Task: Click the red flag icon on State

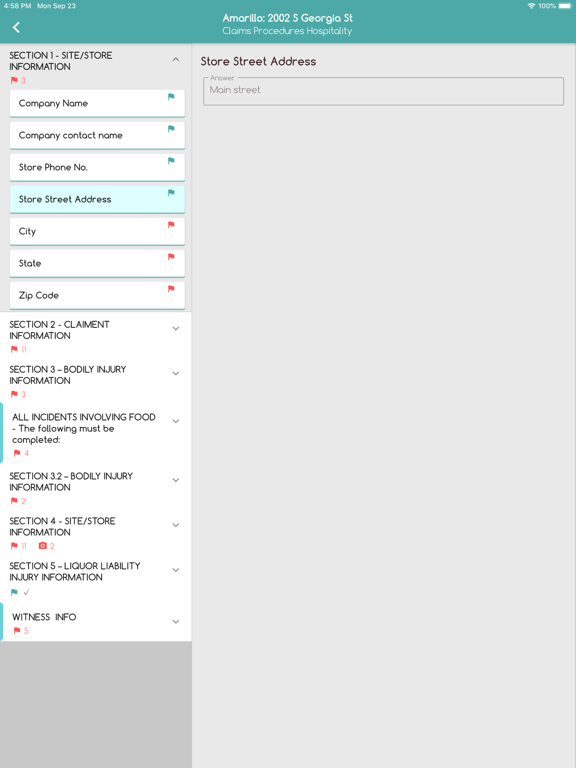Action: [x=171, y=257]
